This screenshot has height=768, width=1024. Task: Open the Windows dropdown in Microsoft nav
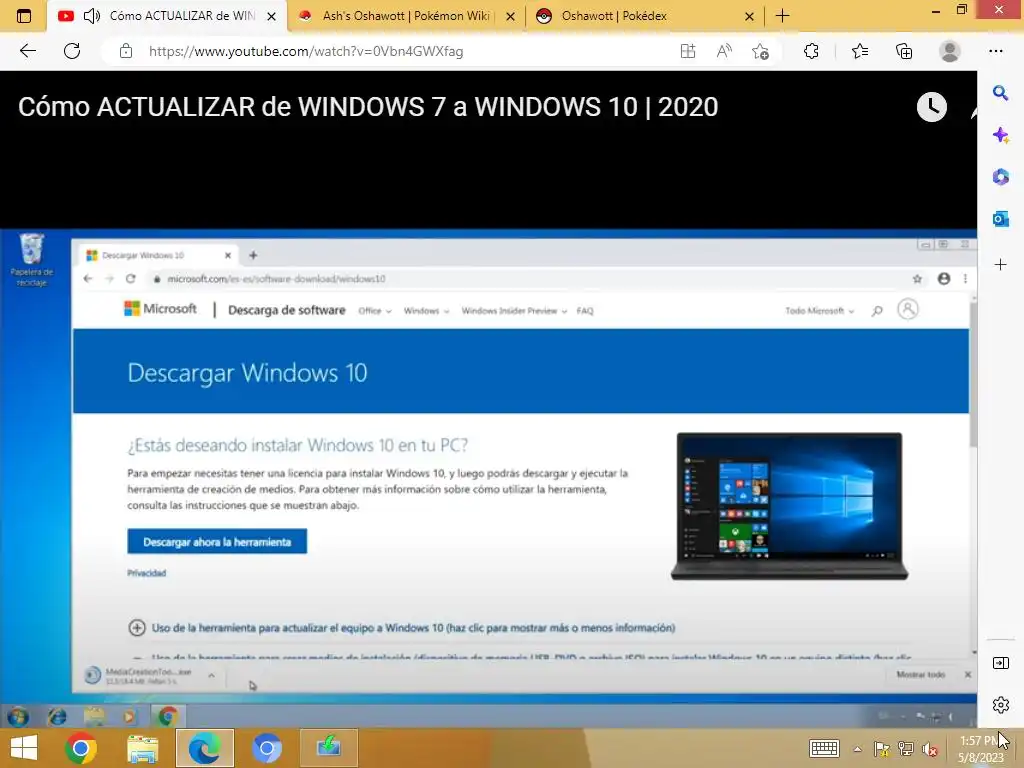426,311
